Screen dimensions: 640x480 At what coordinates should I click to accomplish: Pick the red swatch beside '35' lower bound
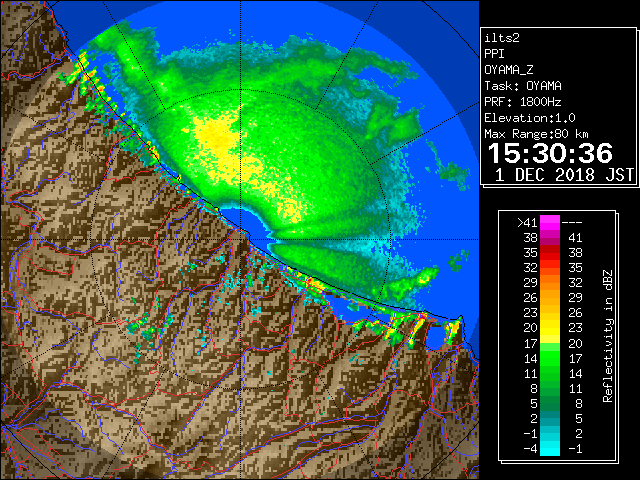(x=550, y=253)
